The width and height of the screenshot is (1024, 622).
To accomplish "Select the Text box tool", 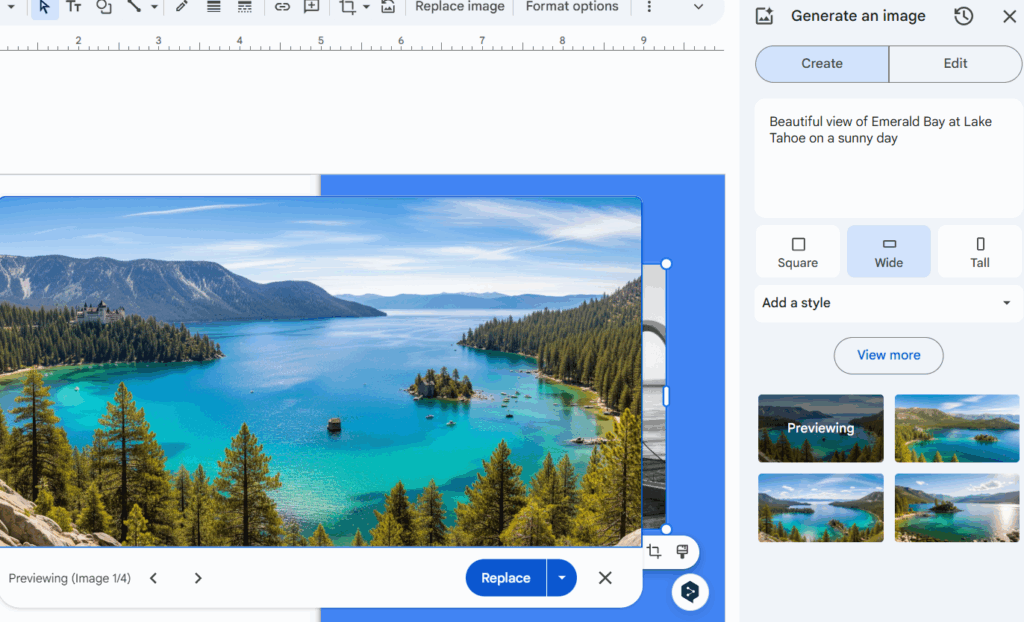I will tap(74, 7).
